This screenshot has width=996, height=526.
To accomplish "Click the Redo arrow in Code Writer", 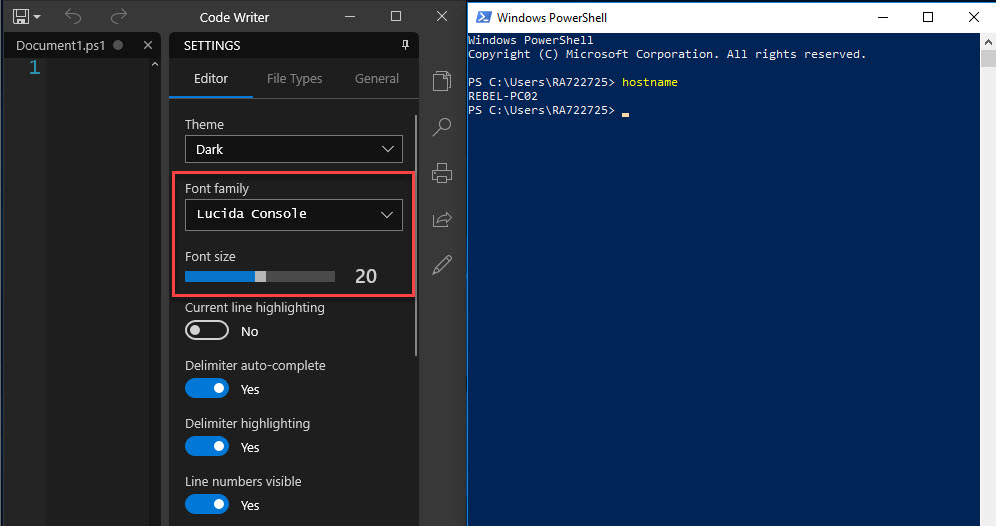I will [119, 17].
